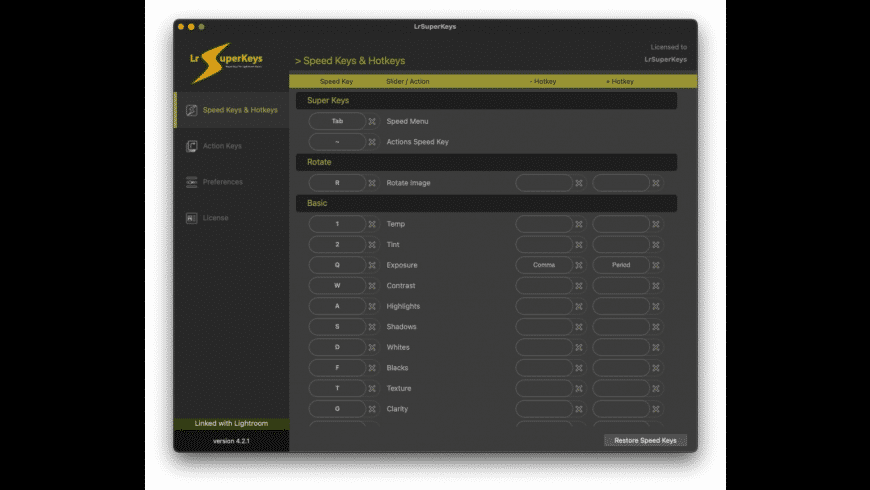Click Restore Speed Keys button
Viewport: 870px width, 490px height.
[x=645, y=440]
